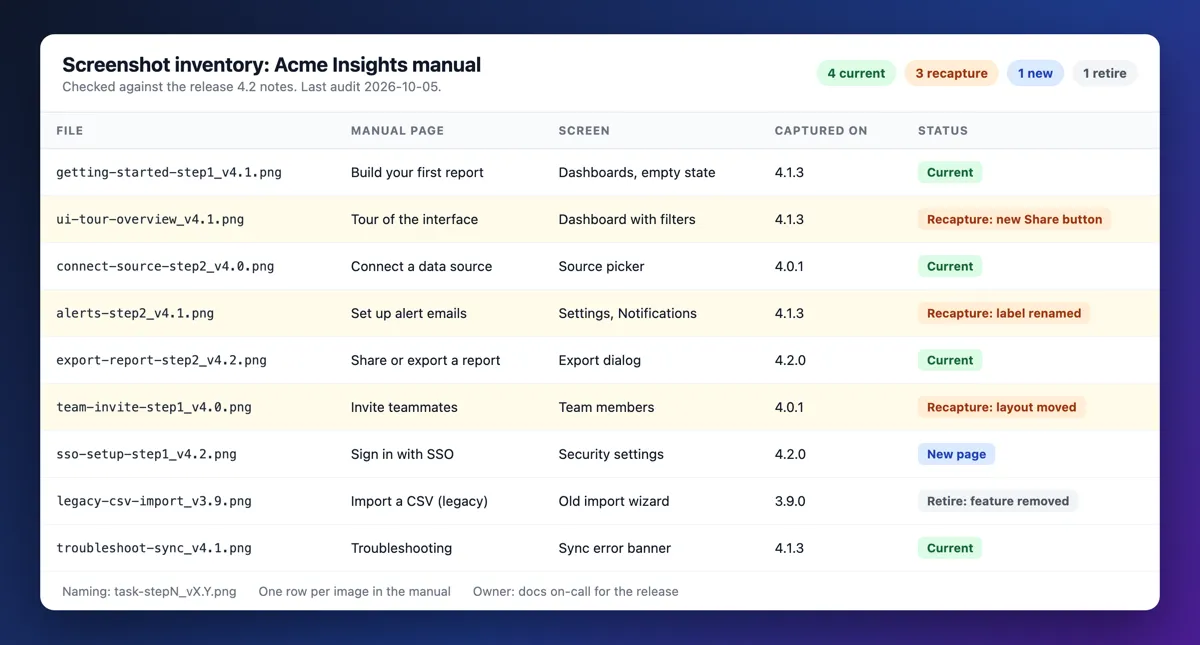The image size is (1200, 645).
Task: Click 'Security settings' screen cell
Action: pyautogui.click(x=611, y=454)
